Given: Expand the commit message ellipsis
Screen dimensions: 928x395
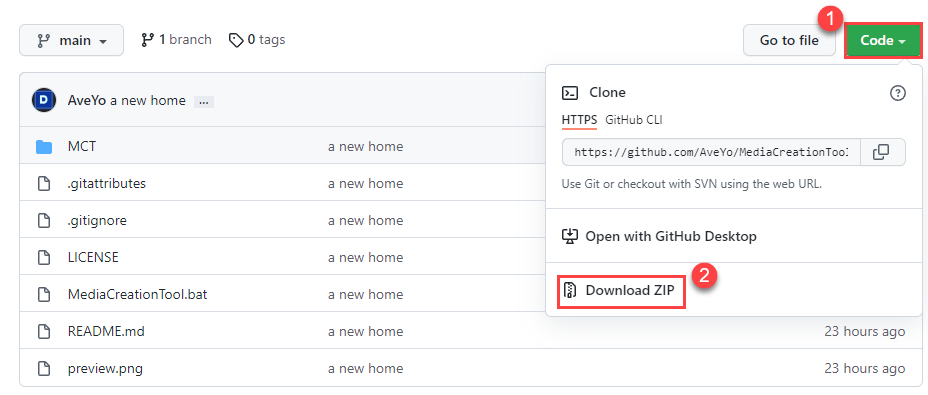Looking at the screenshot, I should [204, 102].
